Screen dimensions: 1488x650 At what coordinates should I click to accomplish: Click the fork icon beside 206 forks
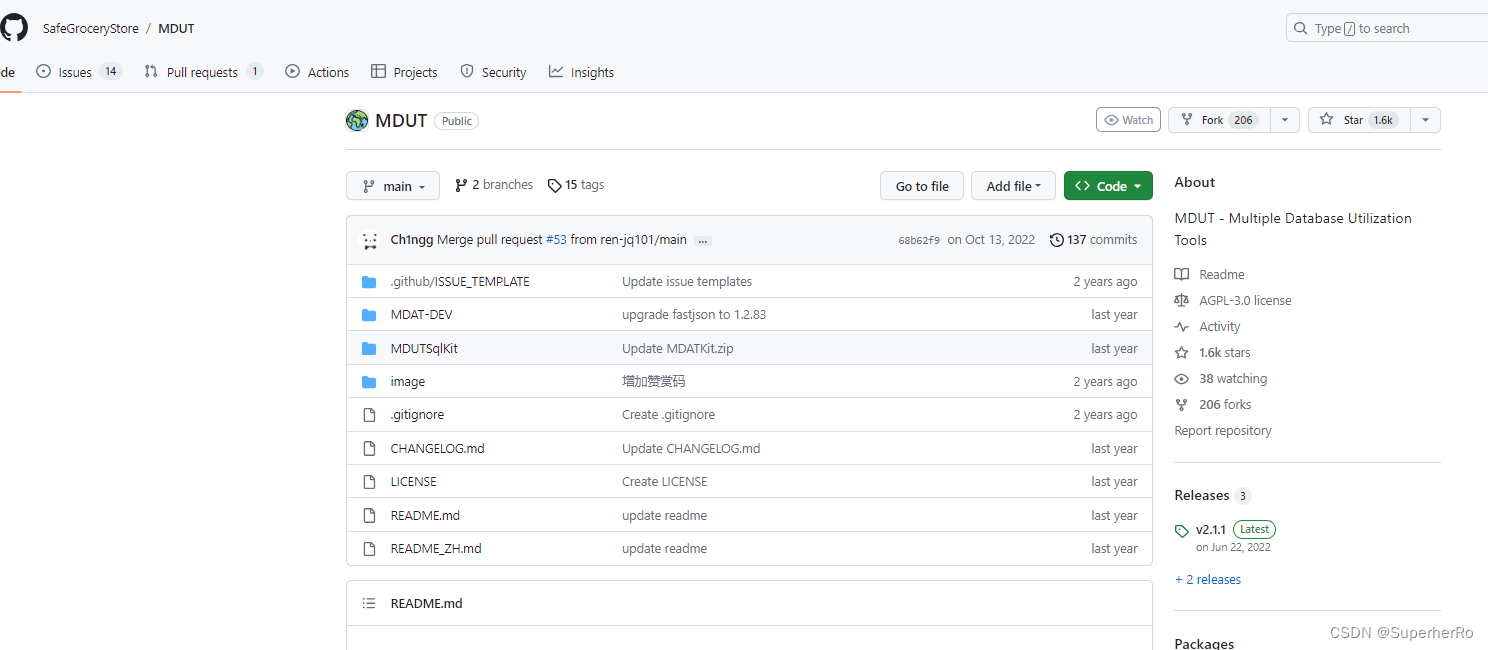click(x=1182, y=405)
